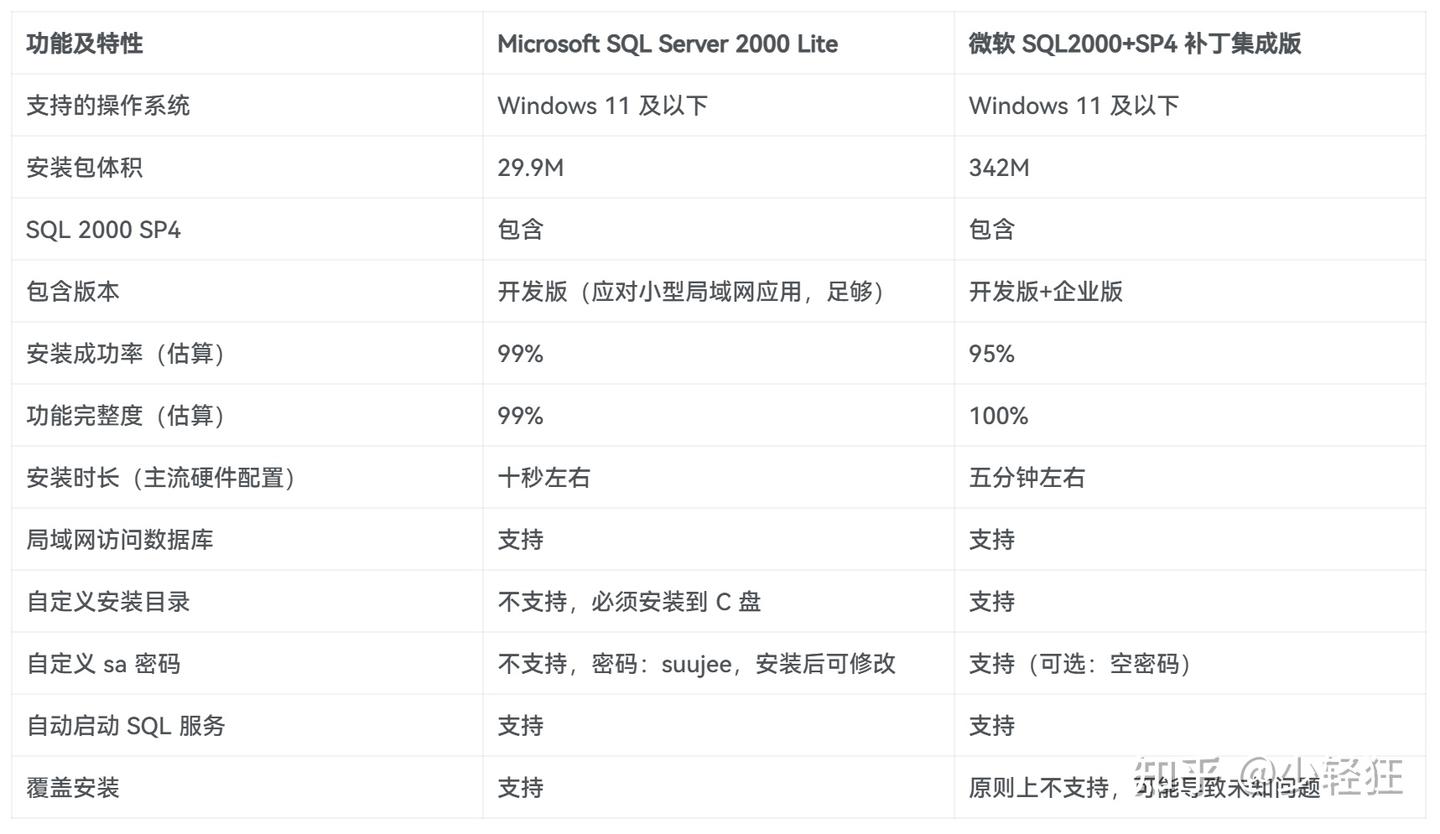Image resolution: width=1440 pixels, height=834 pixels.
Task: Click the 95% installation success rate cell
Action: pyautogui.click(x=991, y=353)
